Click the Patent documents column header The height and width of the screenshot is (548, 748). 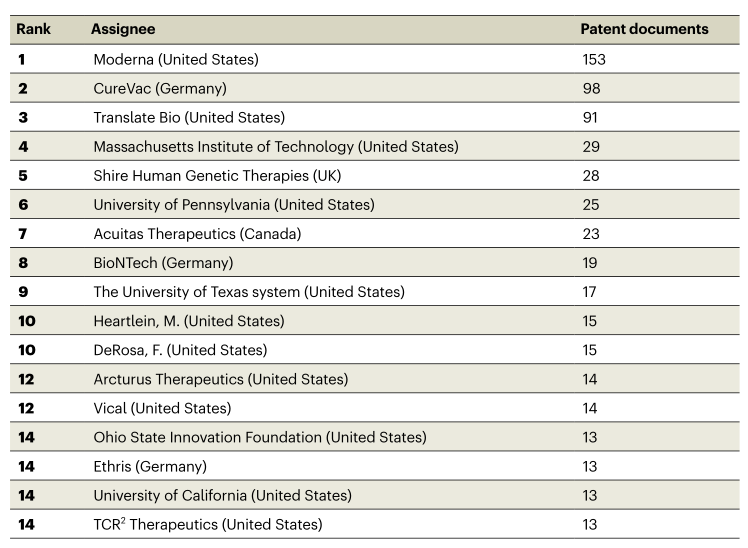click(x=644, y=29)
